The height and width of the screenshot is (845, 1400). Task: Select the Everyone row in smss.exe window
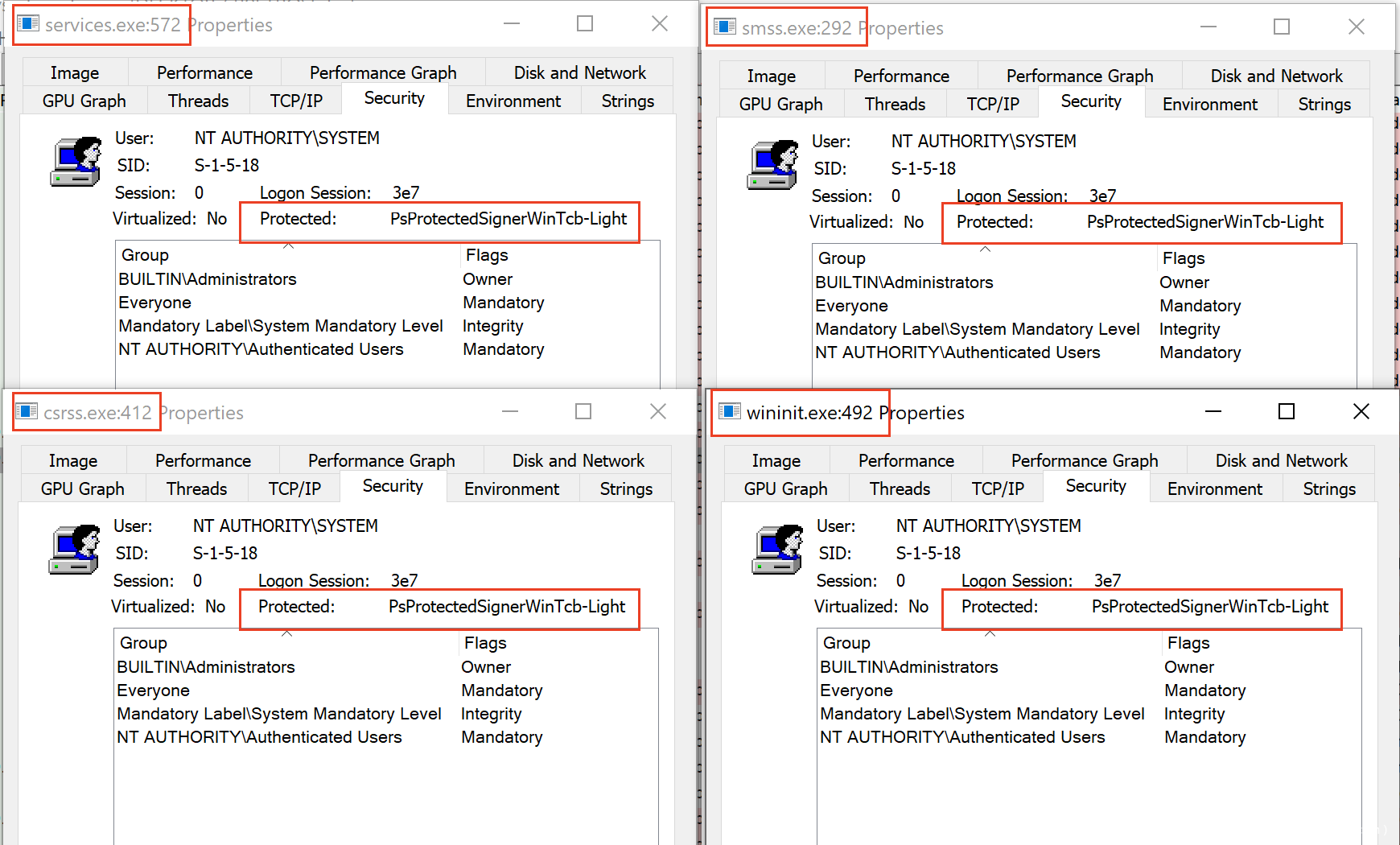1085,306
